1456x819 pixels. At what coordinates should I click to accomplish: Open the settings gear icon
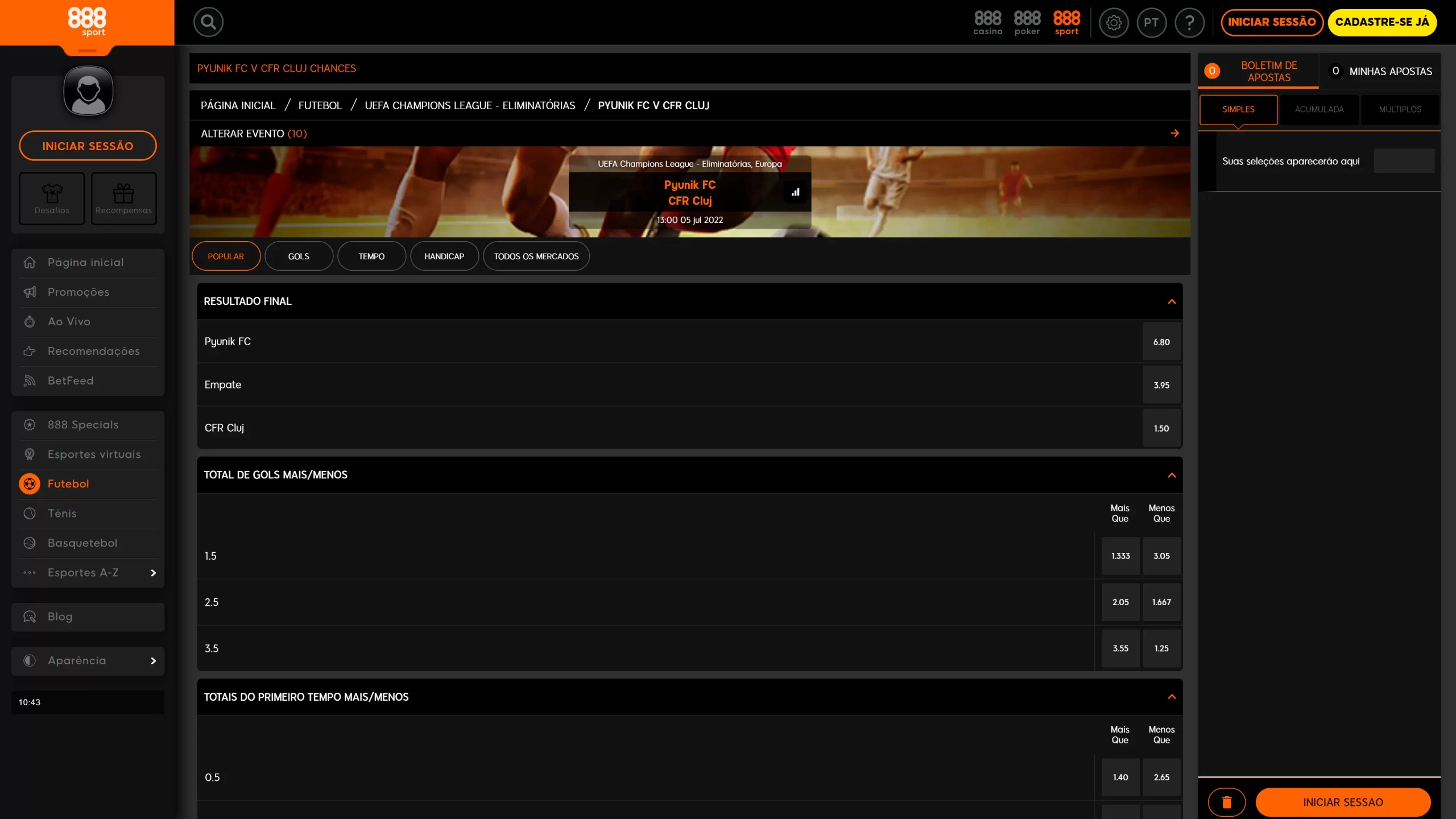tap(1113, 23)
